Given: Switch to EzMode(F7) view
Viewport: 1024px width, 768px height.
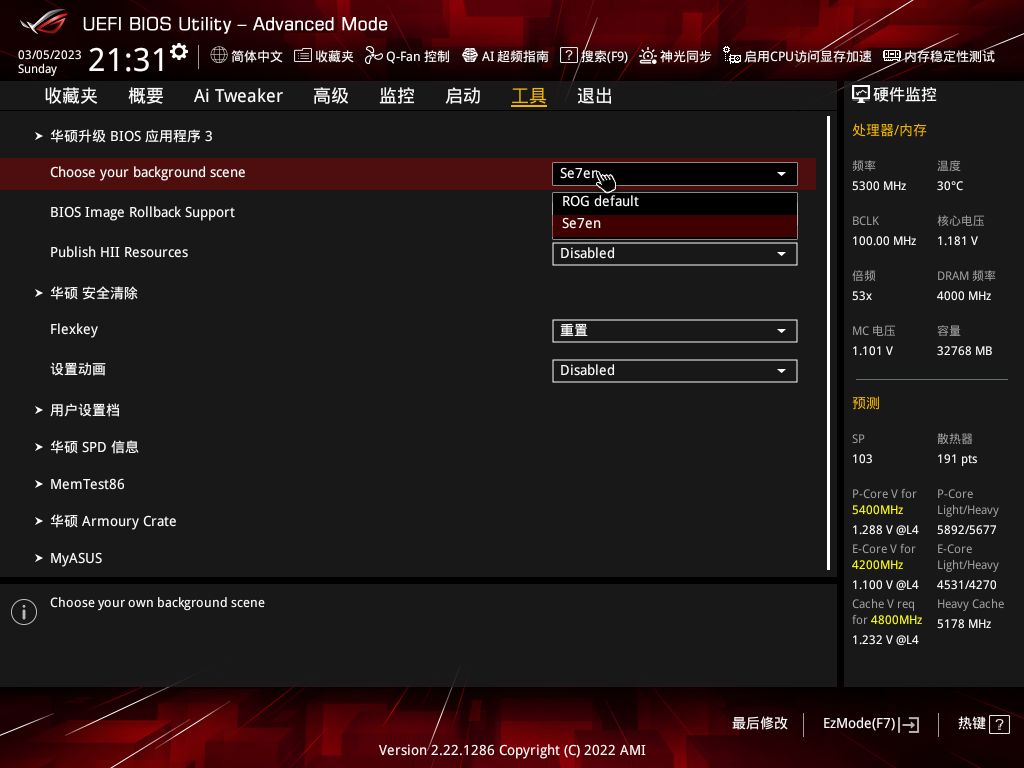Looking at the screenshot, I should [870, 723].
